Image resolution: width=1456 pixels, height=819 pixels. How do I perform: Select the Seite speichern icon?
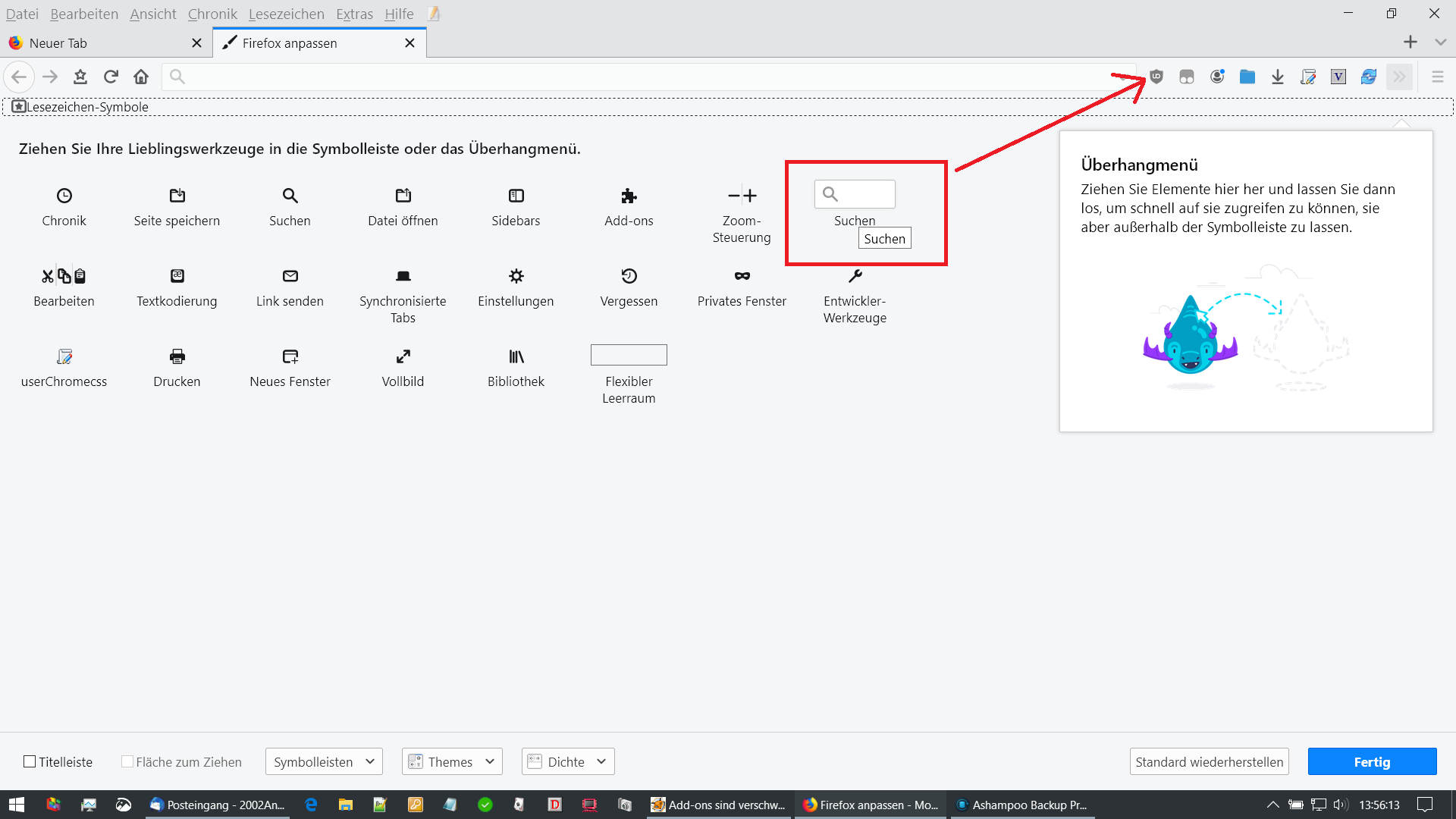[177, 196]
